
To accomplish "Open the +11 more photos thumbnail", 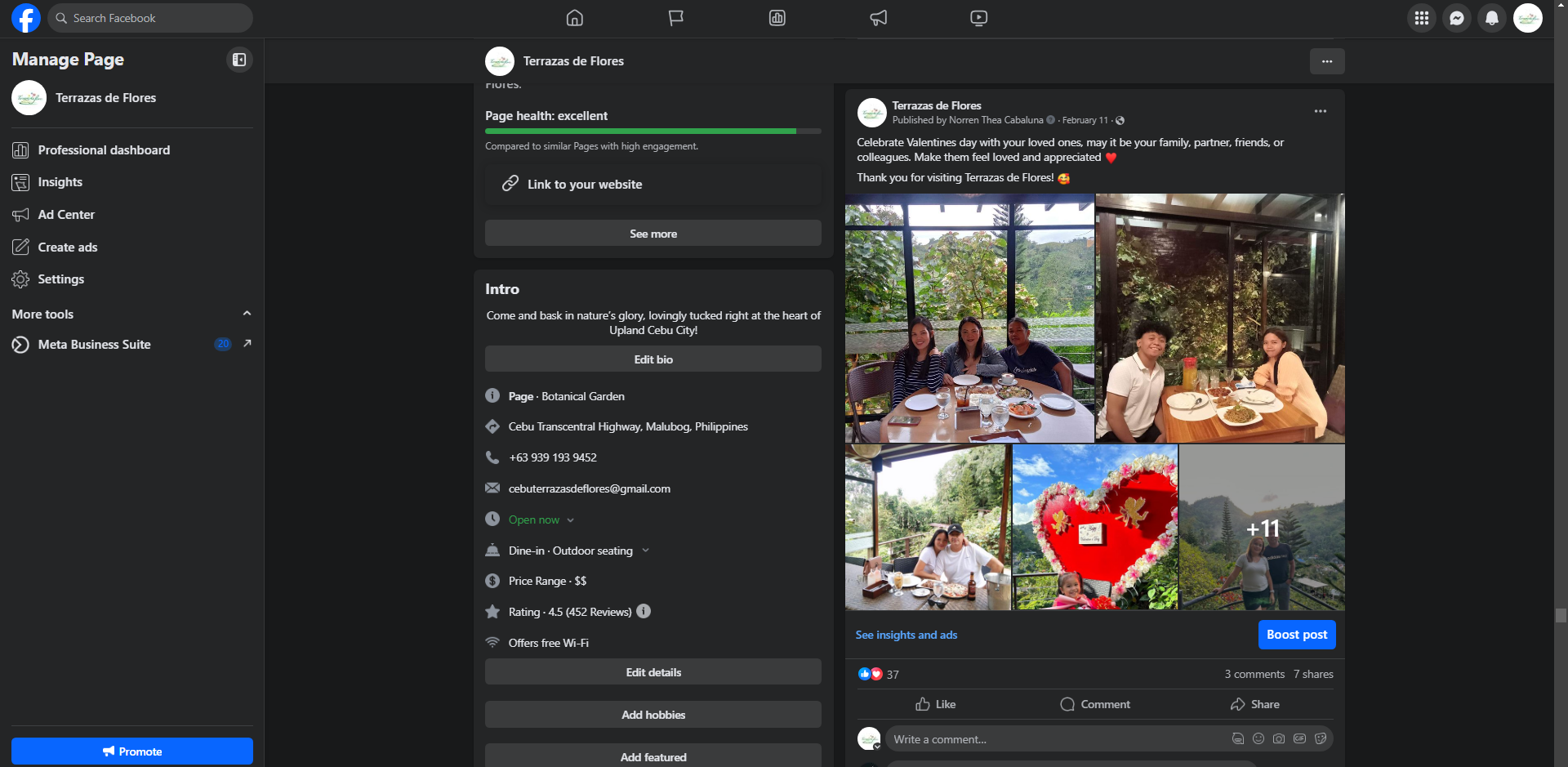I will tap(1263, 528).
